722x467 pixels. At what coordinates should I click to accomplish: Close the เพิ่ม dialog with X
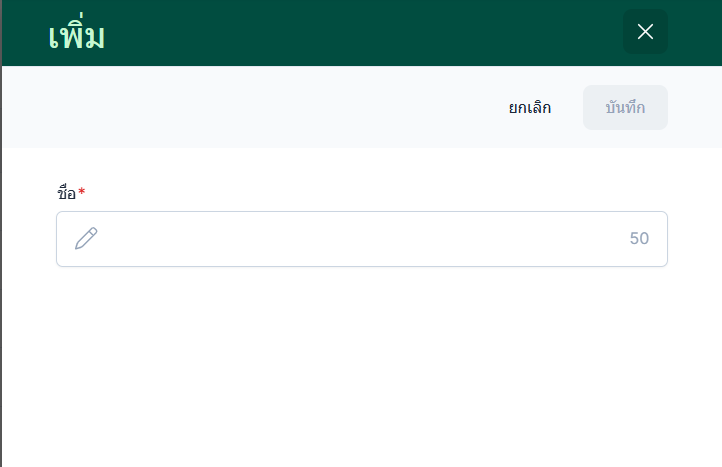[645, 32]
